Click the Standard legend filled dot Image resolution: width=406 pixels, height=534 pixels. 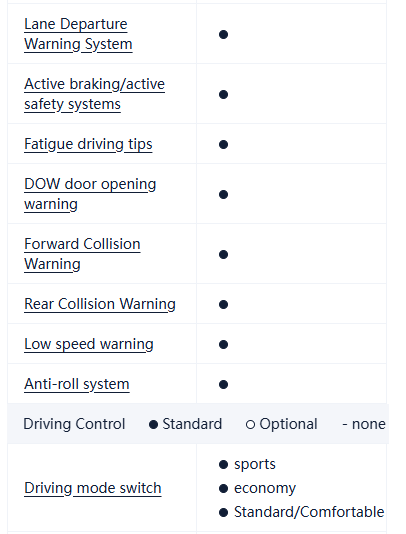point(154,425)
